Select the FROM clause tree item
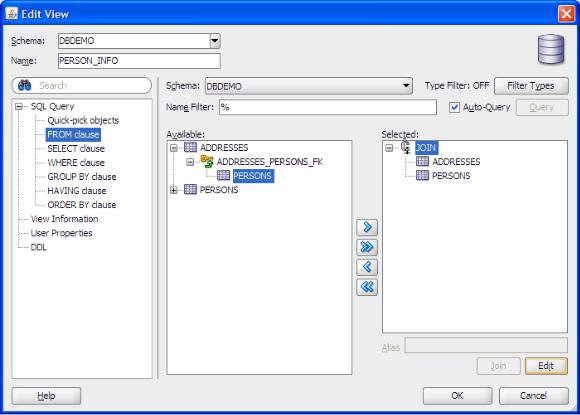The image size is (580, 415). coord(73,134)
